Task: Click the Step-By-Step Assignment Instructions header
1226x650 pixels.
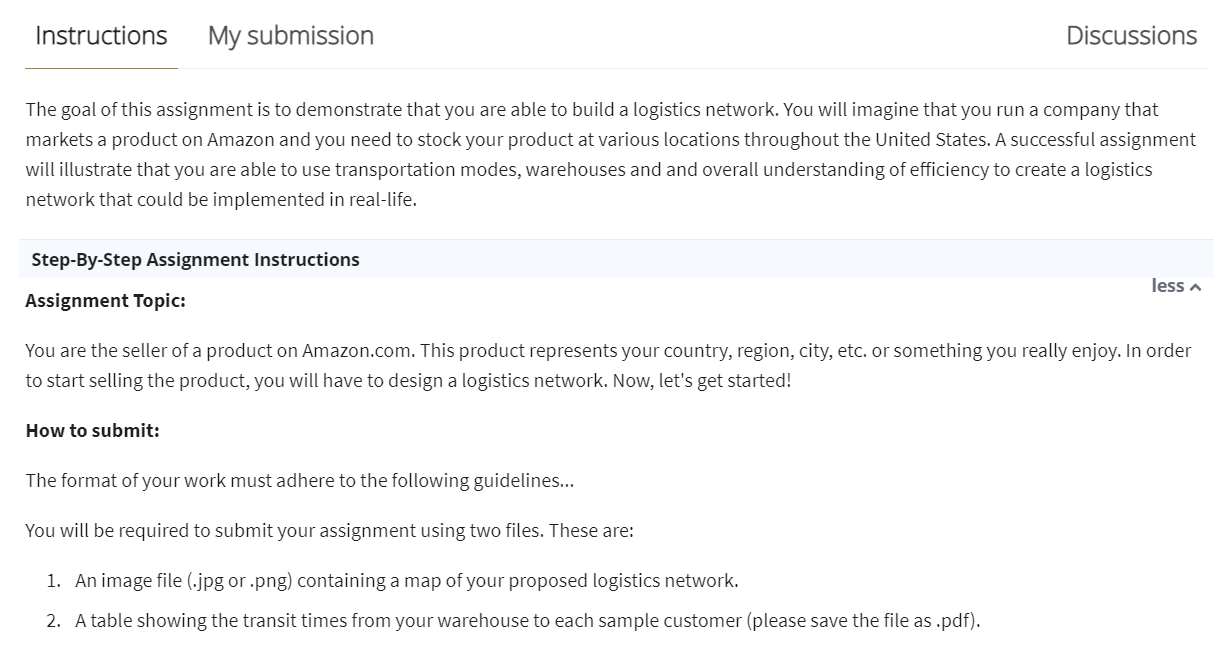Action: tap(195, 260)
